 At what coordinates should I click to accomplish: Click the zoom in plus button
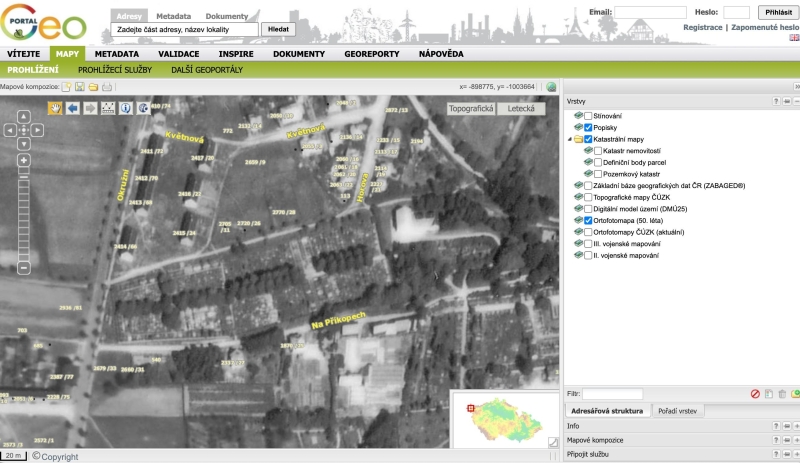click(x=24, y=160)
